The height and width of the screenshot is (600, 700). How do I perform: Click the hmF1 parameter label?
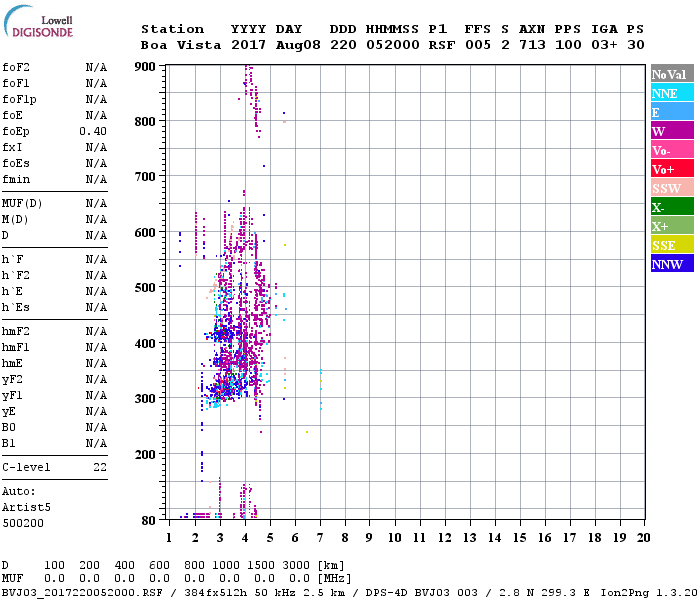pyautogui.click(x=16, y=348)
